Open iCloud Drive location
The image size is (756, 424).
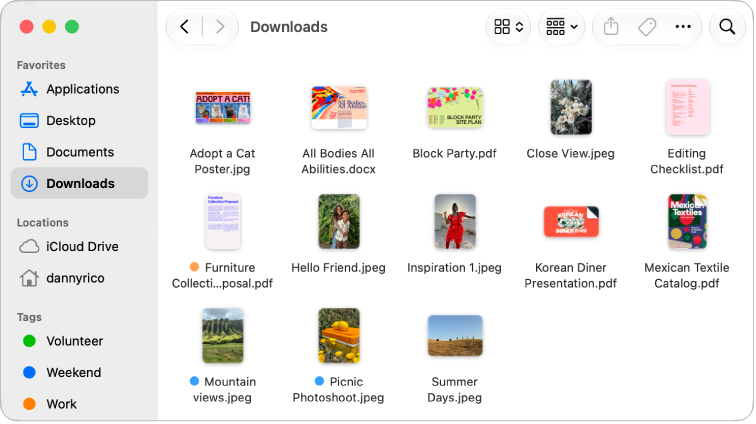coord(80,246)
